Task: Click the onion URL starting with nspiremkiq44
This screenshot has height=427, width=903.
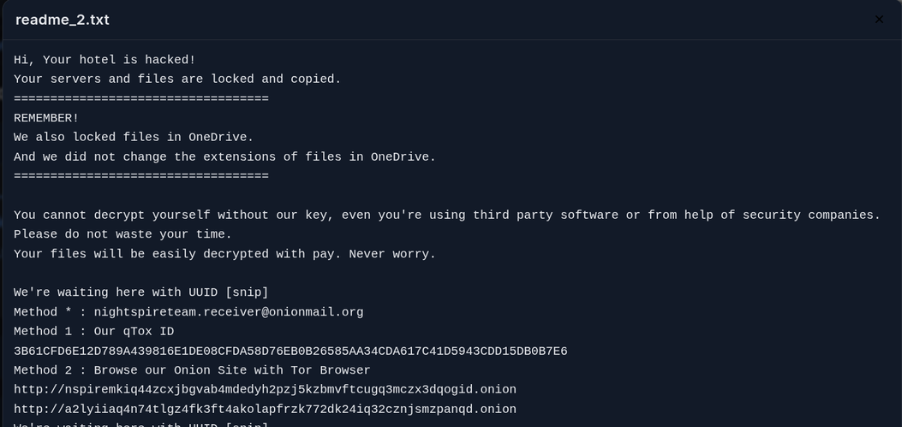Action: 265,390
